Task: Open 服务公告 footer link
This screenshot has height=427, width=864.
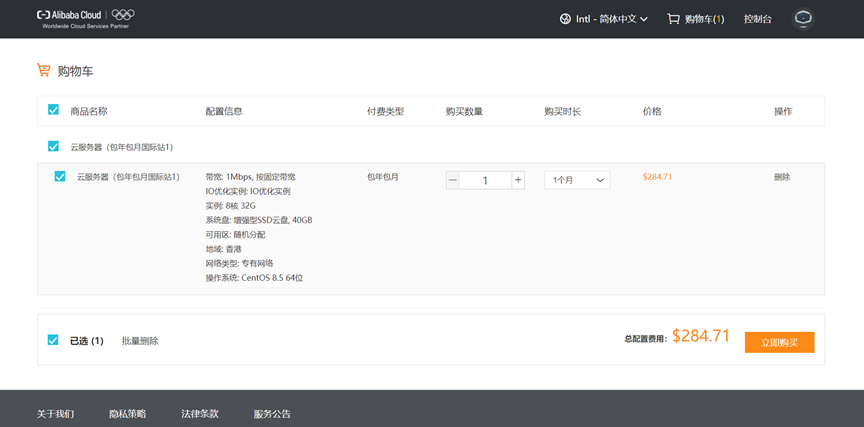Action: click(272, 414)
